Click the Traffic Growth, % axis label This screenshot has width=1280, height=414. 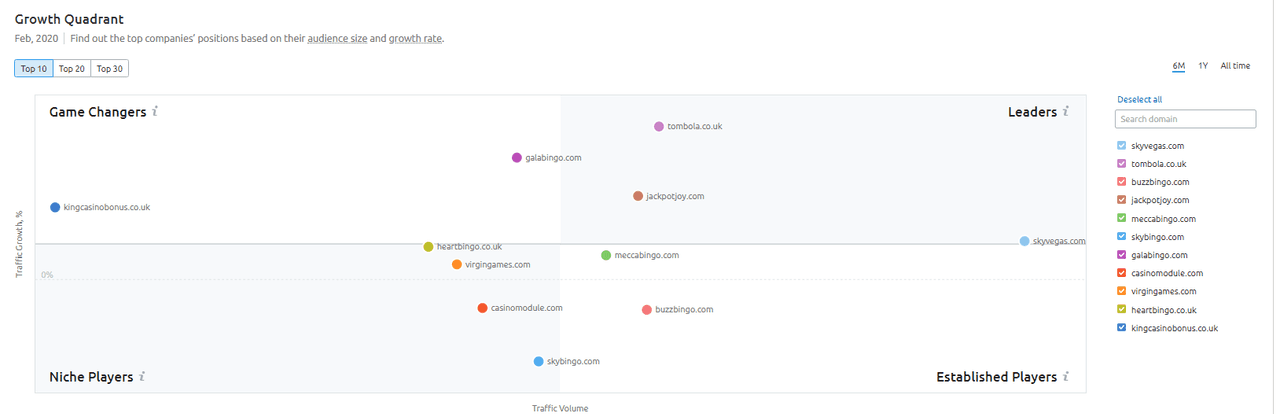[19, 243]
